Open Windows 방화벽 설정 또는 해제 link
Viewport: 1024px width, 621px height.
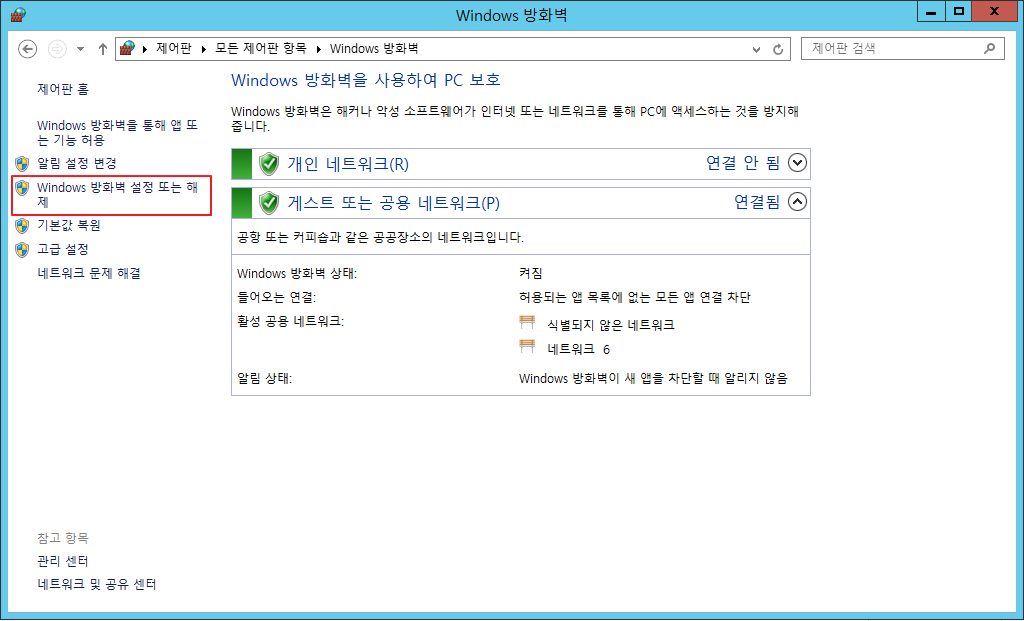tap(118, 195)
